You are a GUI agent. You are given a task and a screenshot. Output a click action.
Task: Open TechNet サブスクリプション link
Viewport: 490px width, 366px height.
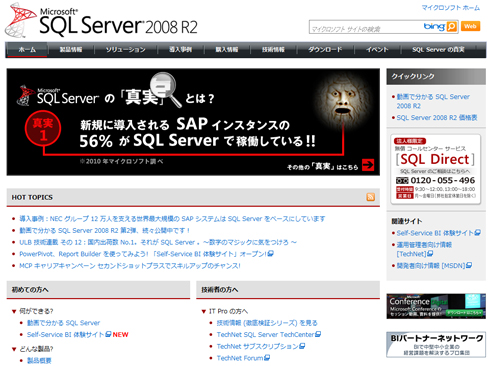(258, 346)
